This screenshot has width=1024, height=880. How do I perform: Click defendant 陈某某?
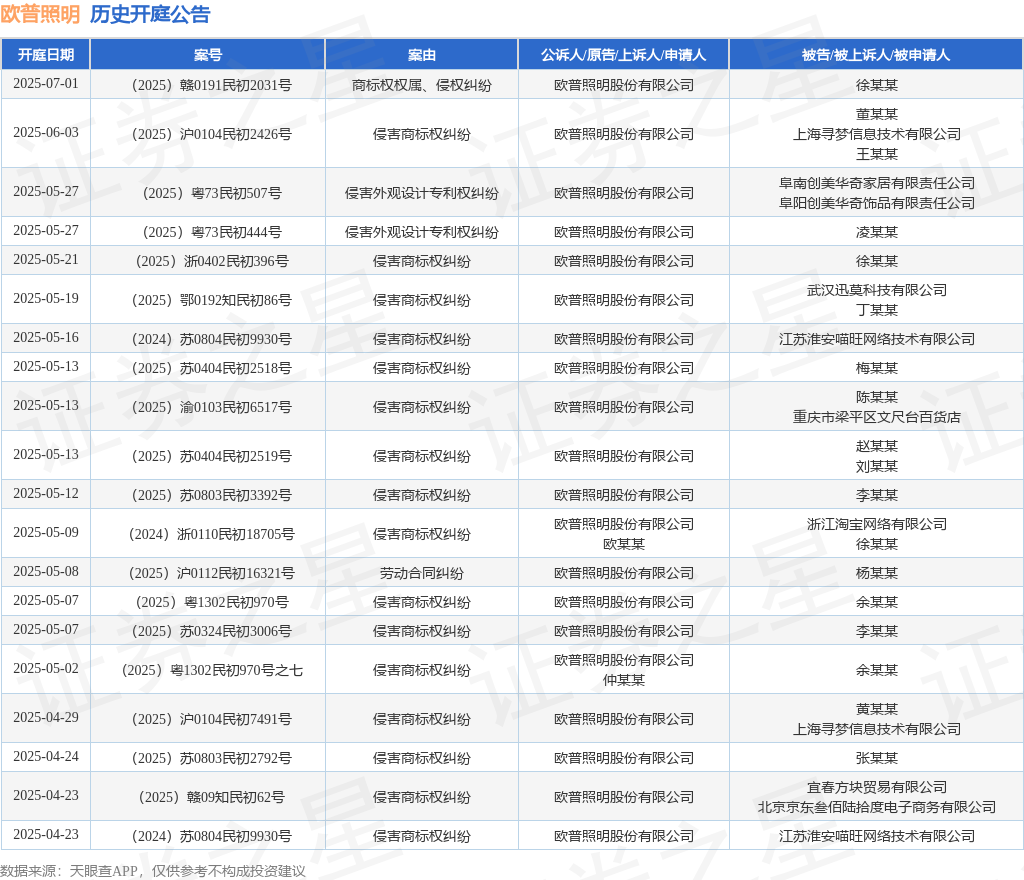(877, 398)
